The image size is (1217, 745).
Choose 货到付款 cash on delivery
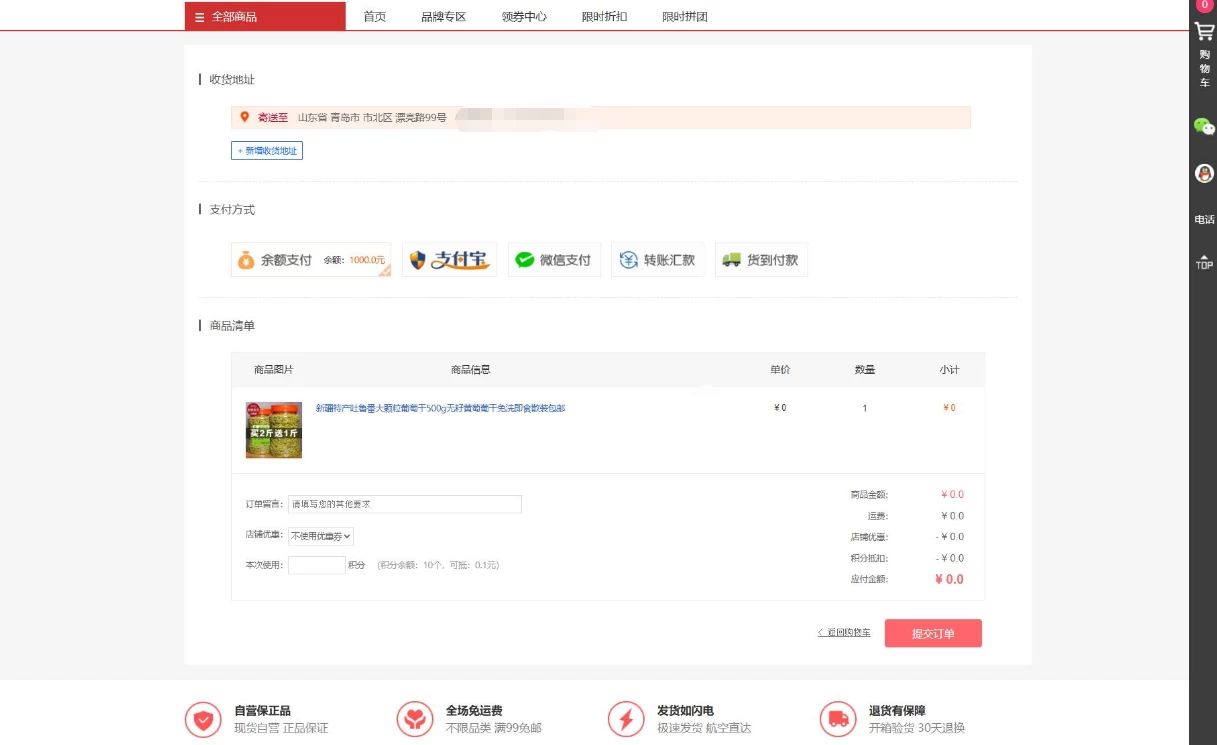tap(761, 259)
